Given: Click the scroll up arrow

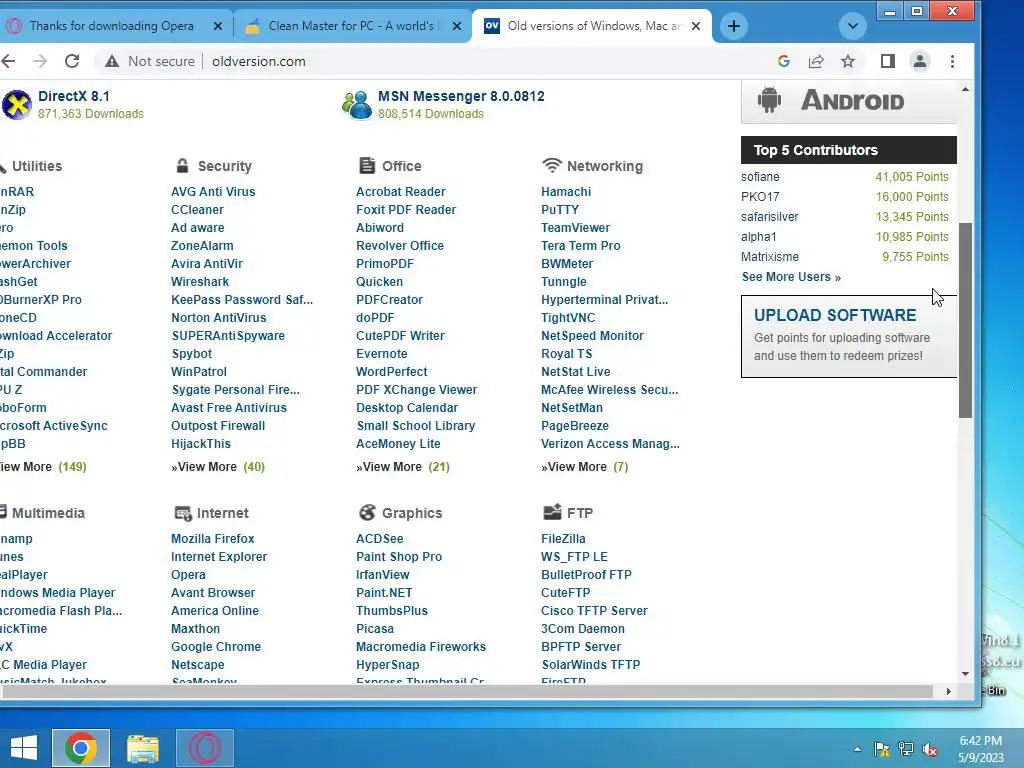Looking at the screenshot, I should [965, 89].
